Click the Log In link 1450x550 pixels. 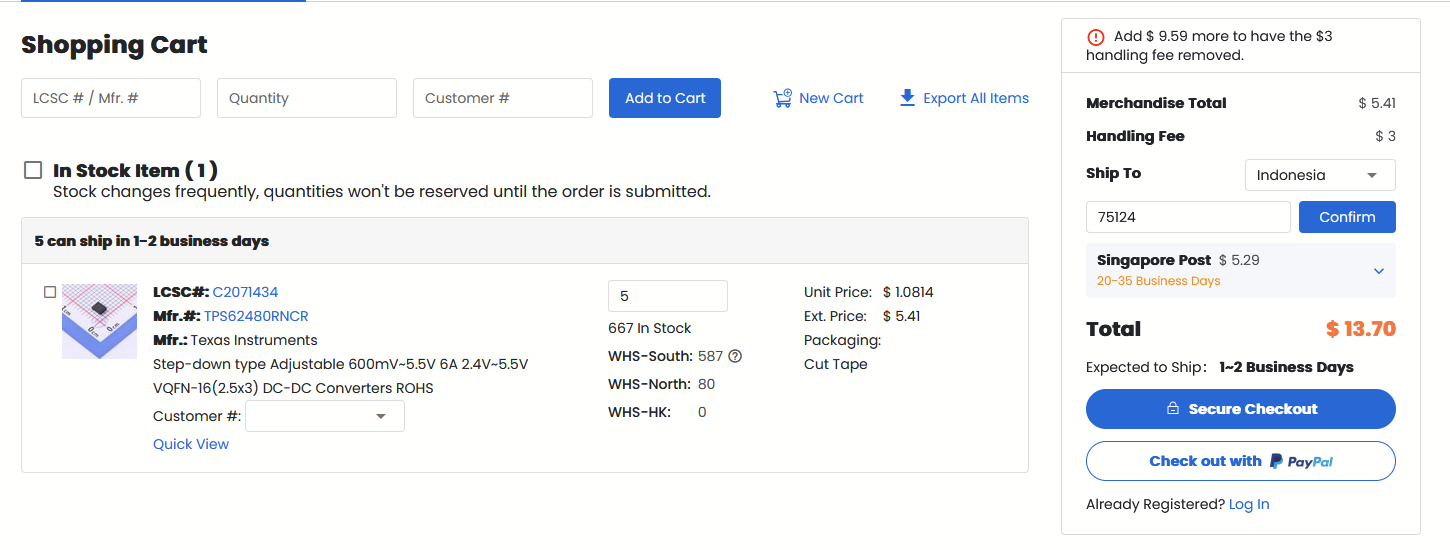click(x=1249, y=504)
